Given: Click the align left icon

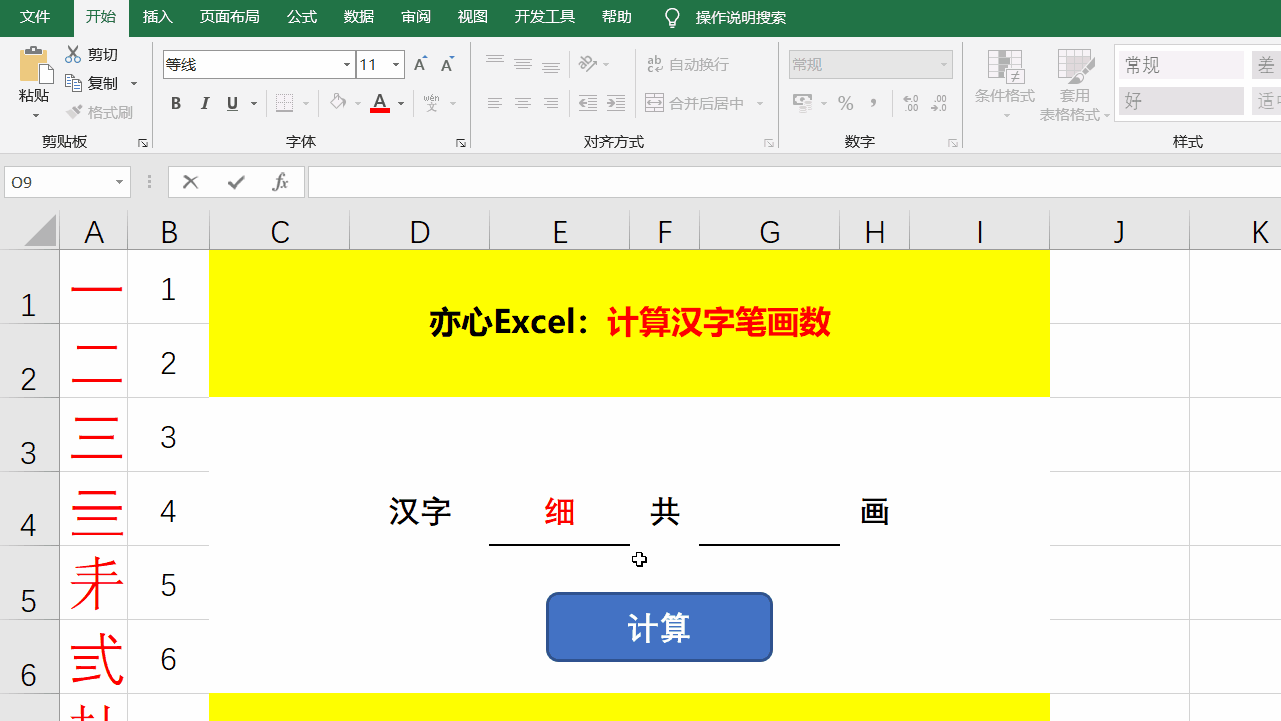Looking at the screenshot, I should click(x=494, y=103).
